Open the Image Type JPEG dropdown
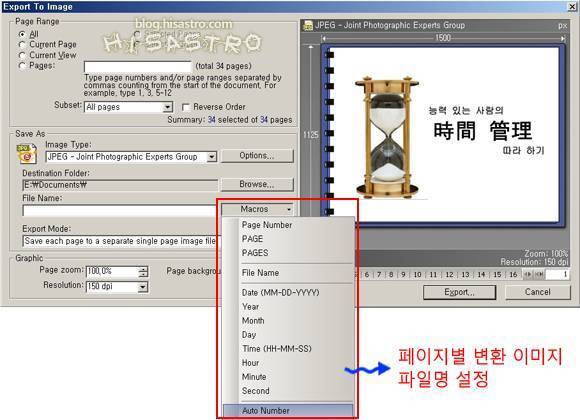Image resolution: width=580 pixels, height=420 pixels. (212, 157)
